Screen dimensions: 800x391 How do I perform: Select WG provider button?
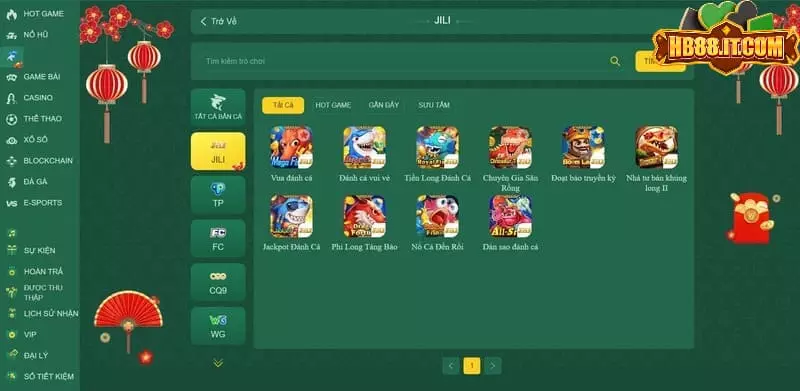coord(218,326)
